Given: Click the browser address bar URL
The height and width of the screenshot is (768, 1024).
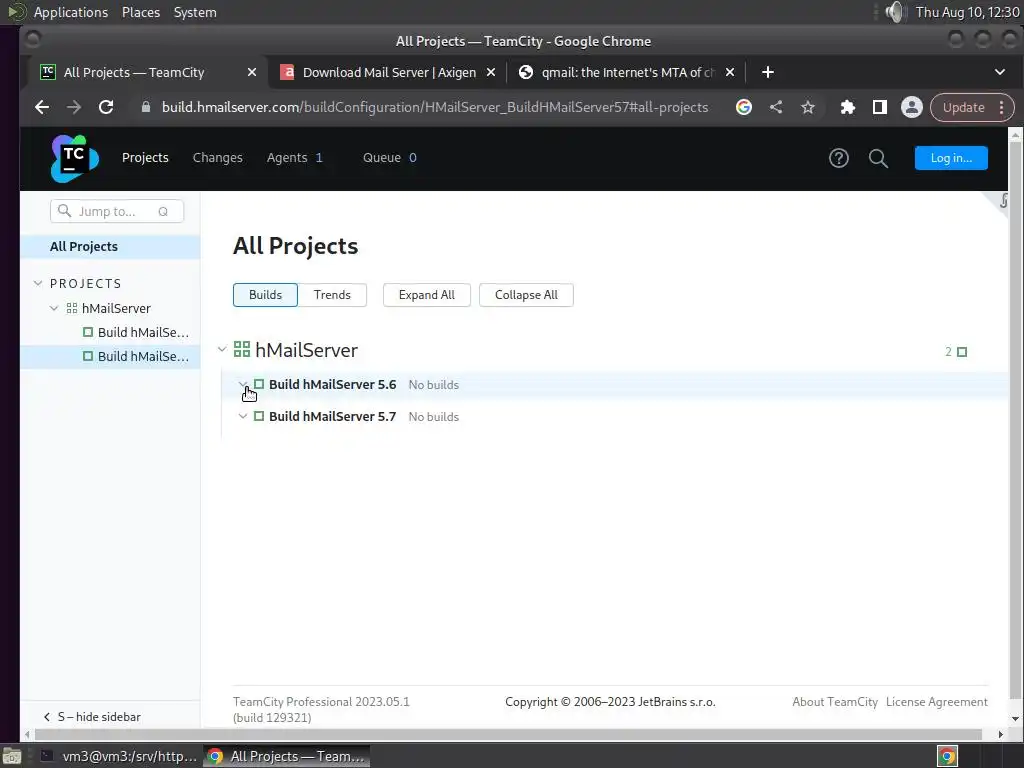Looking at the screenshot, I should click(x=435, y=107).
